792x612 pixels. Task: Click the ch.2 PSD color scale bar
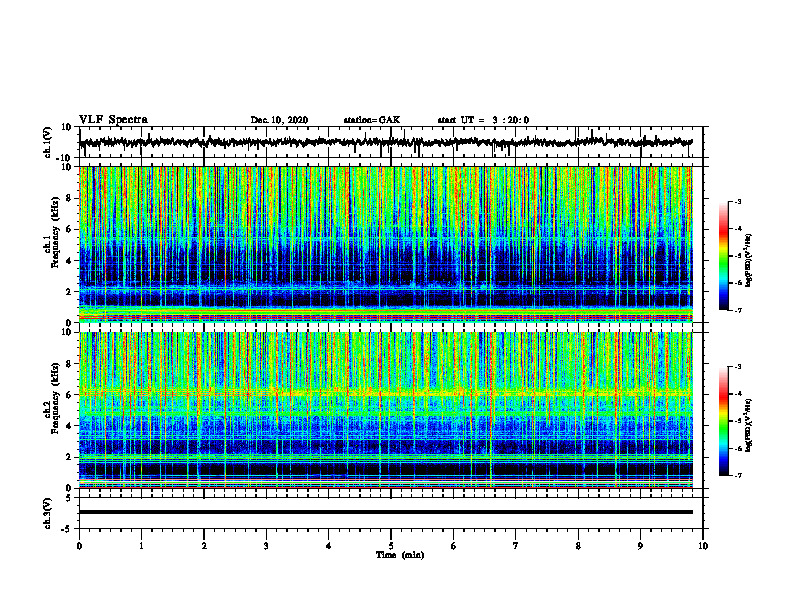[x=723, y=421]
